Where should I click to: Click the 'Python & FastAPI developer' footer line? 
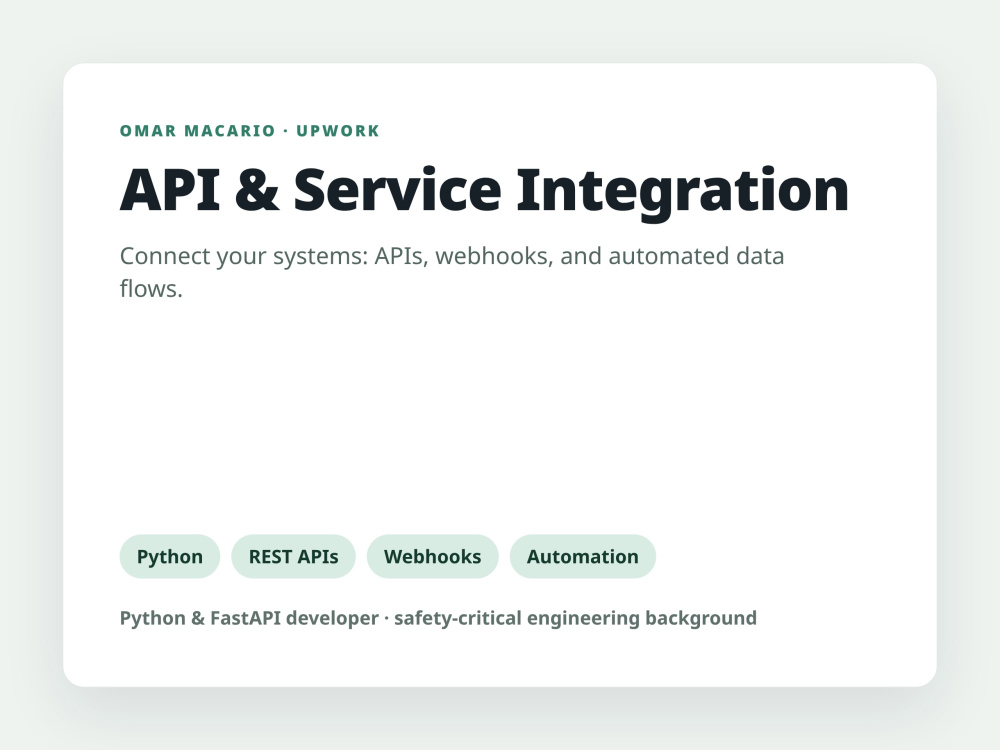(x=438, y=618)
